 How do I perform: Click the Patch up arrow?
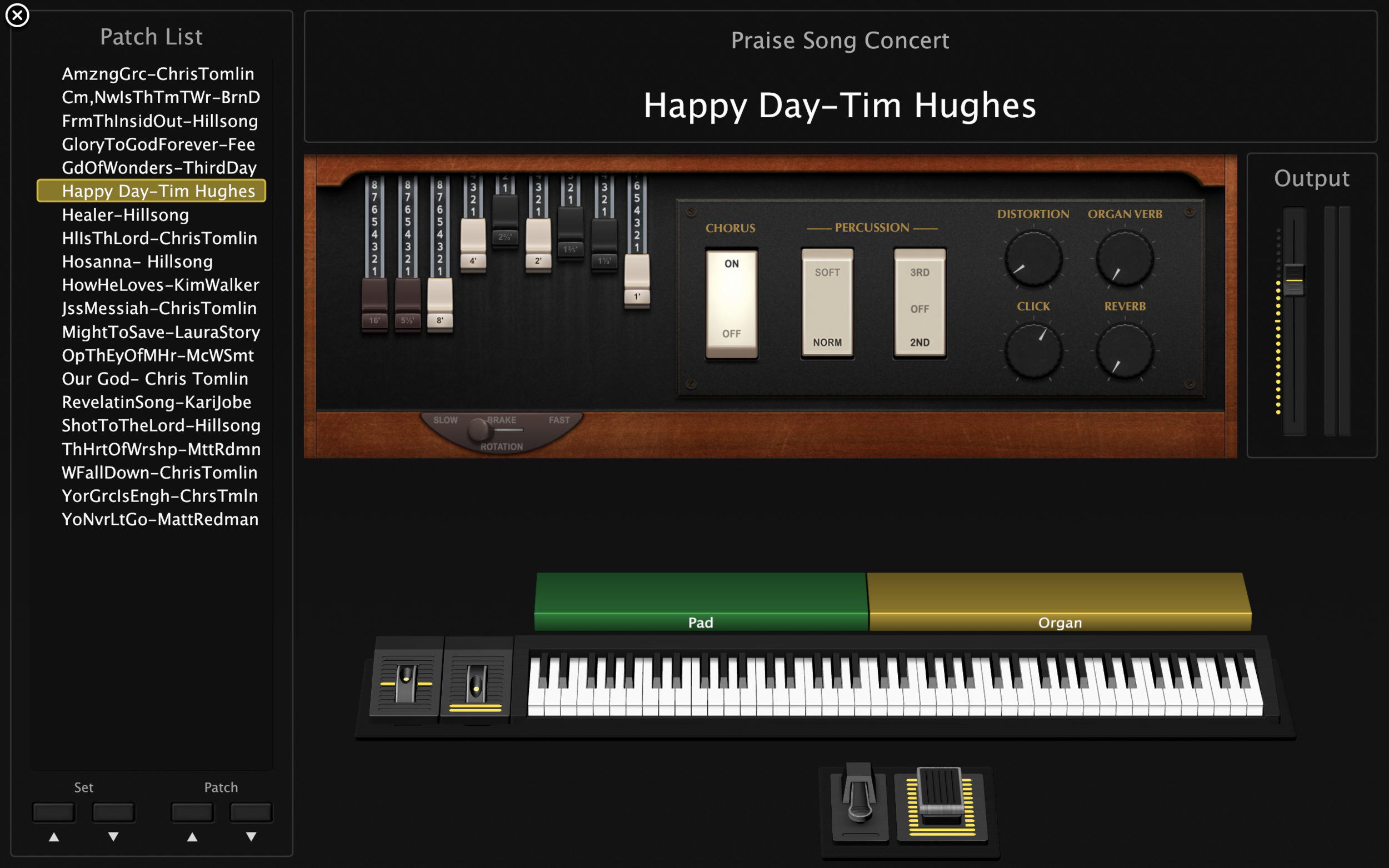192,837
